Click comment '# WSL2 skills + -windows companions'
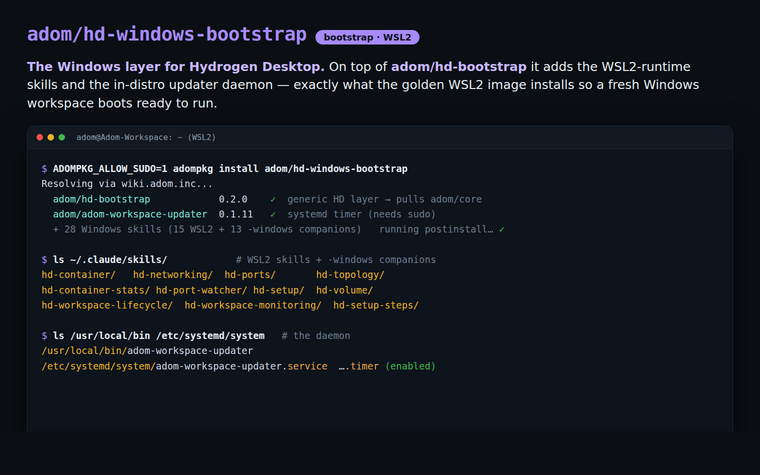 336,260
